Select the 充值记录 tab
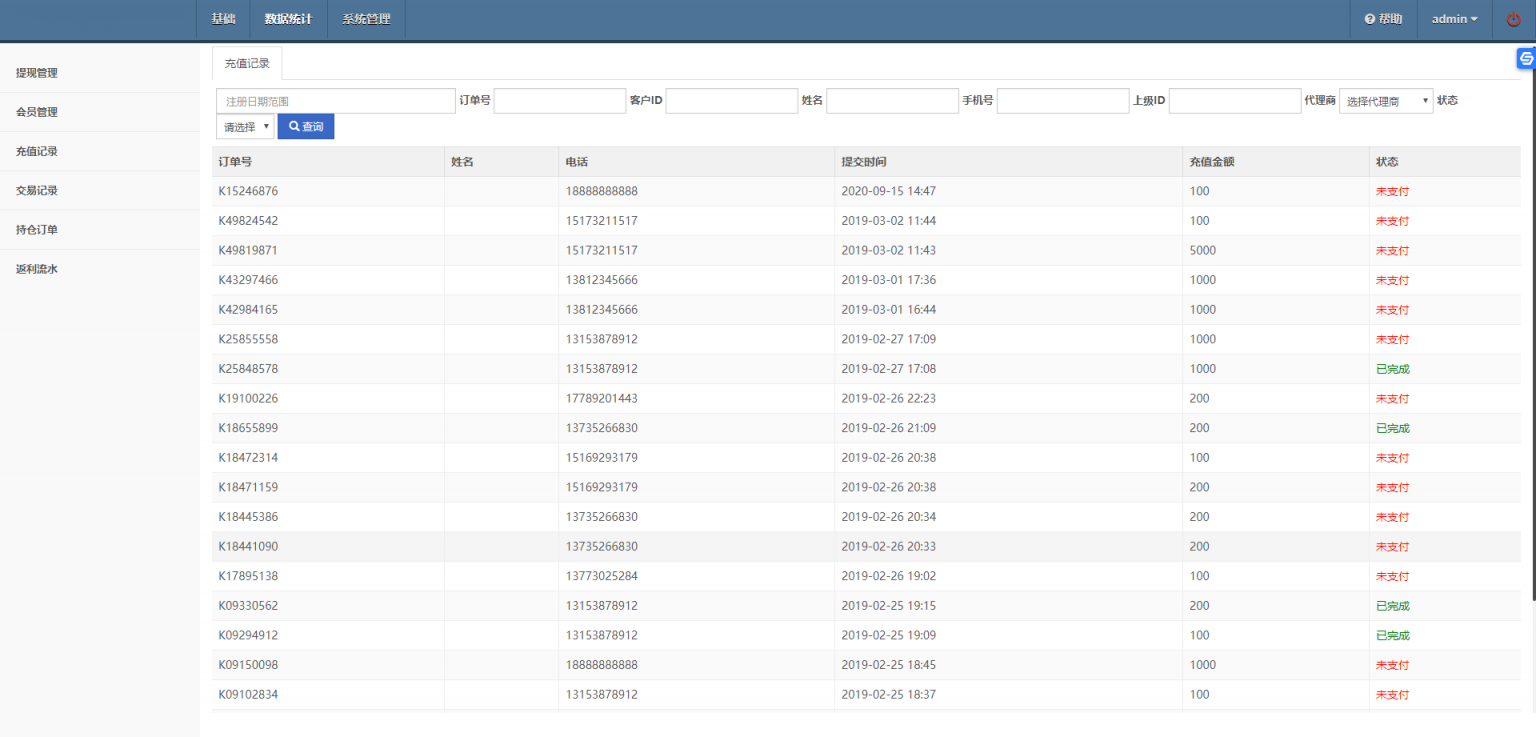The image size is (1536, 737). 247,63
